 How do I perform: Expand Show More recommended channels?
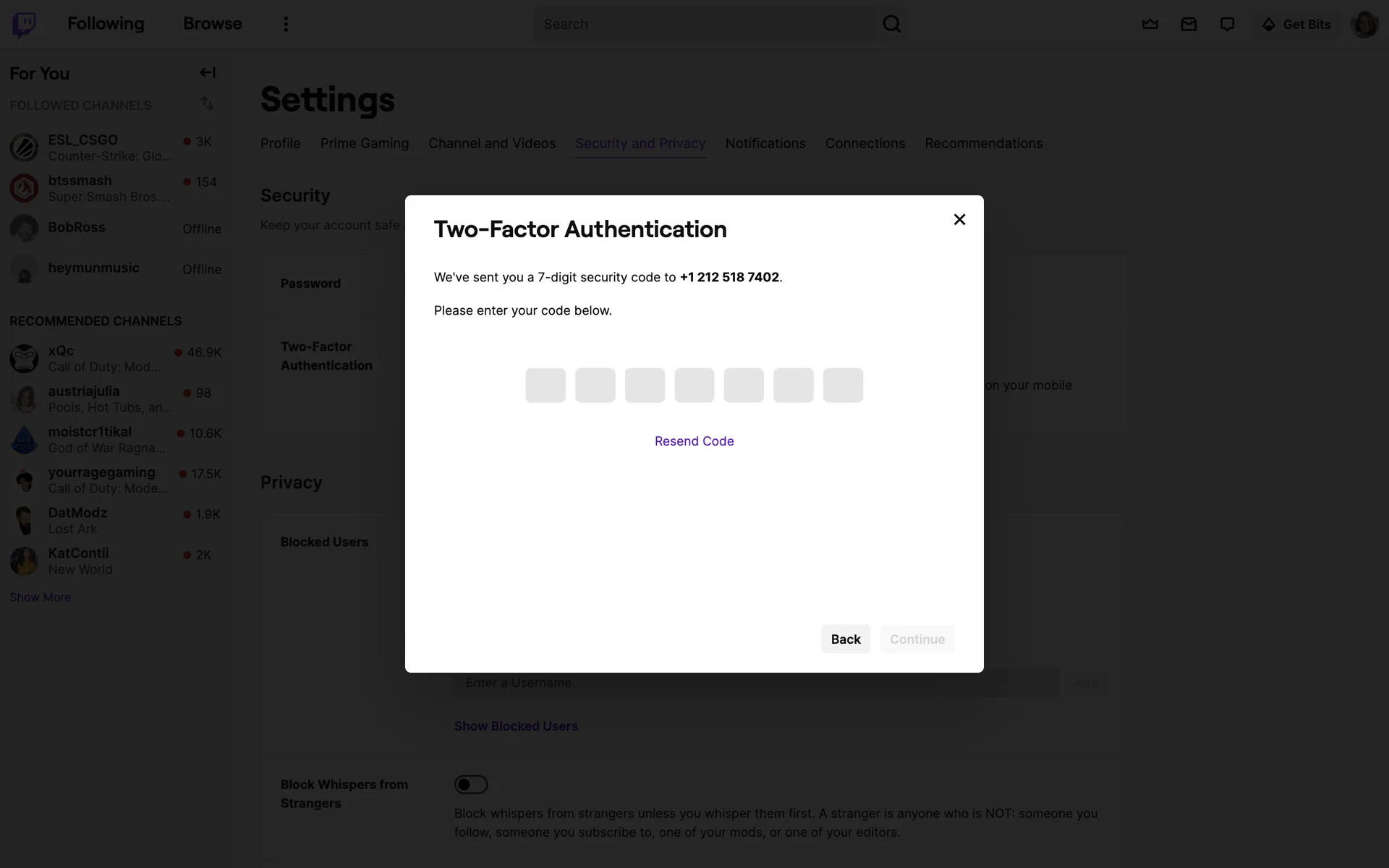41,597
